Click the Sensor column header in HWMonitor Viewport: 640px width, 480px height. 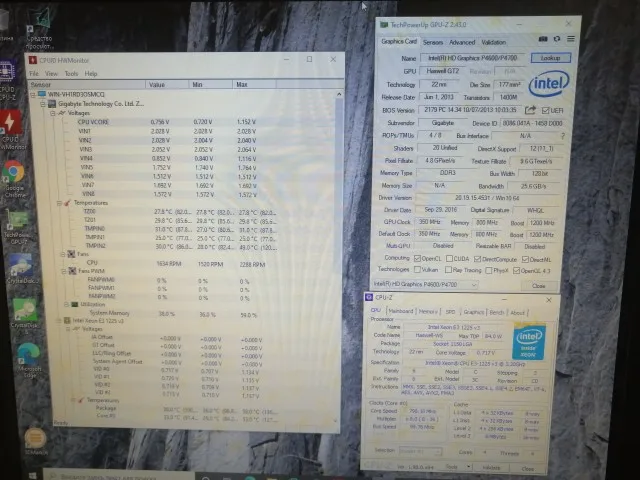(87, 84)
